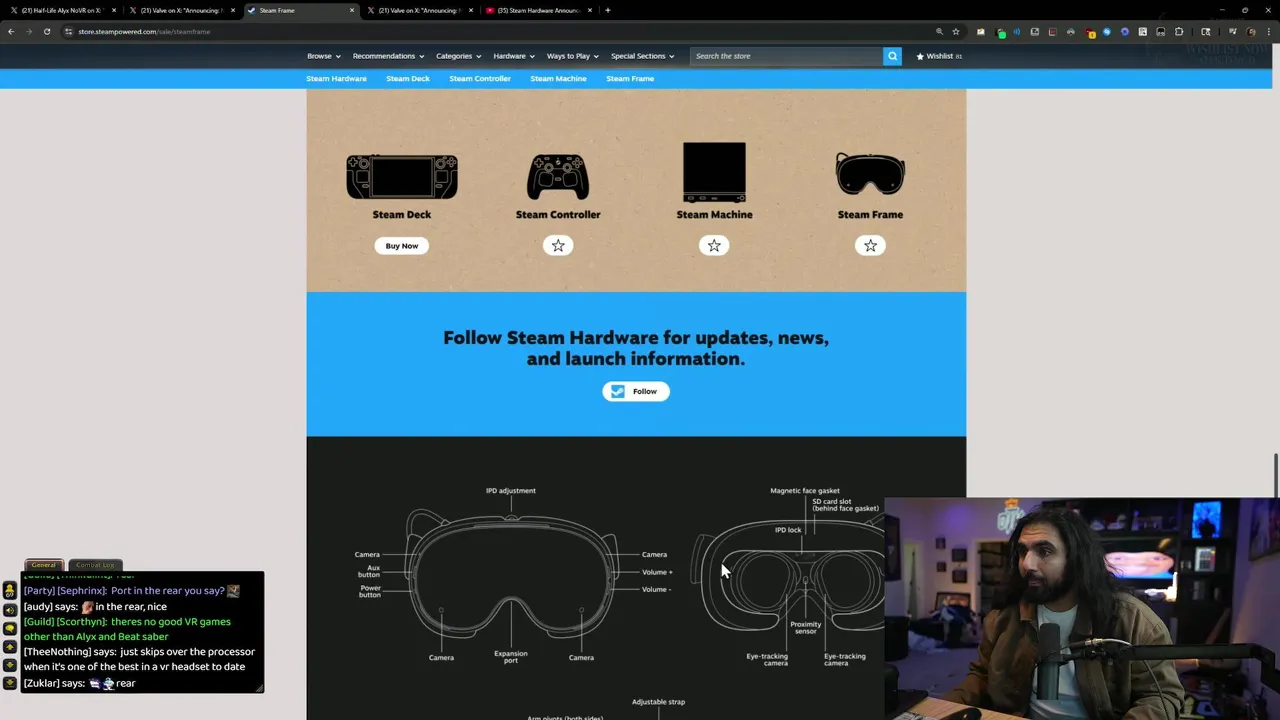Click the green badge extension icon
Viewport: 1280px width, 720px height.
1002,33
